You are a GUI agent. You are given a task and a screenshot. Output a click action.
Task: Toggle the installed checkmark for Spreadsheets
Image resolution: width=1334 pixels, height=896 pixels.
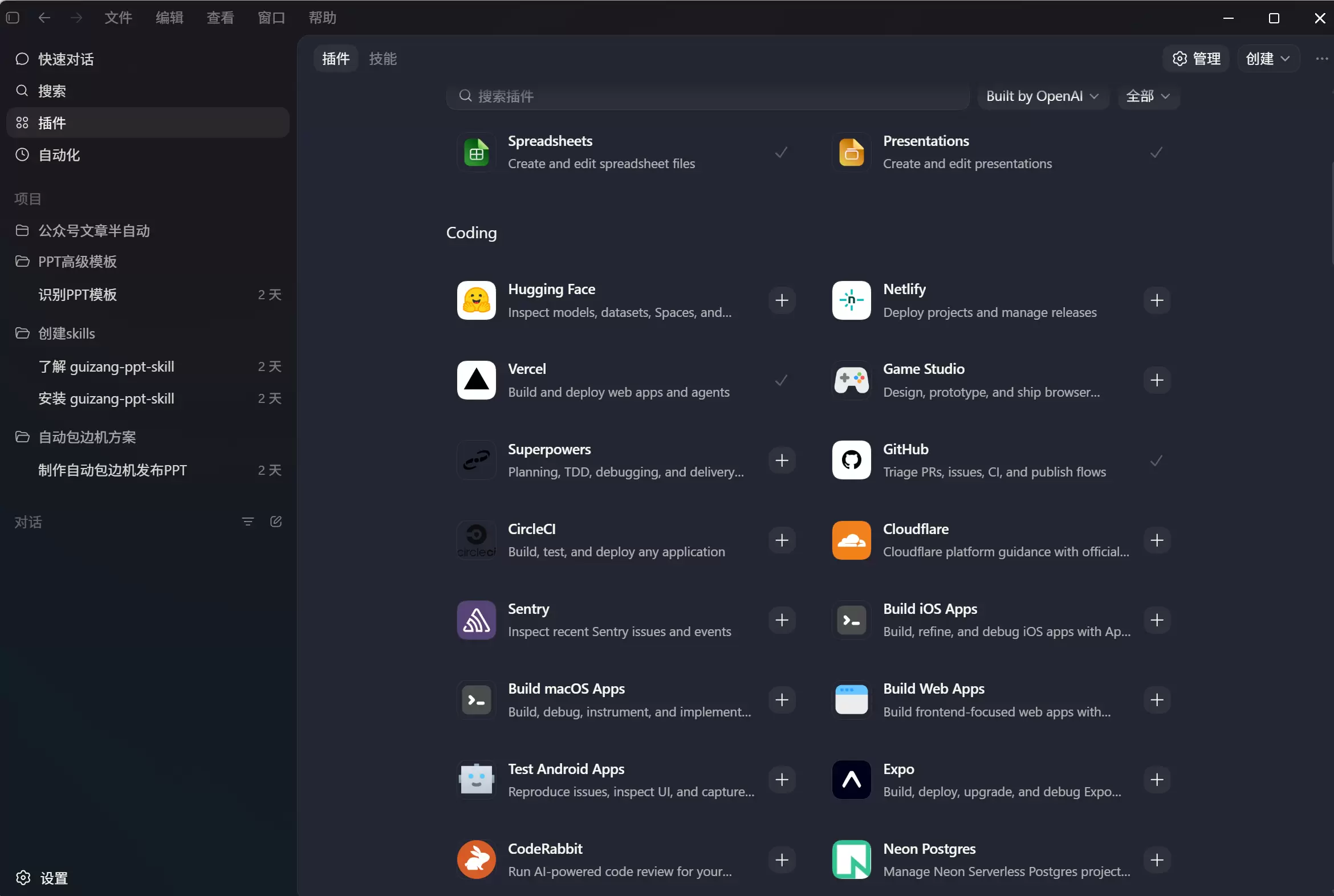point(782,153)
